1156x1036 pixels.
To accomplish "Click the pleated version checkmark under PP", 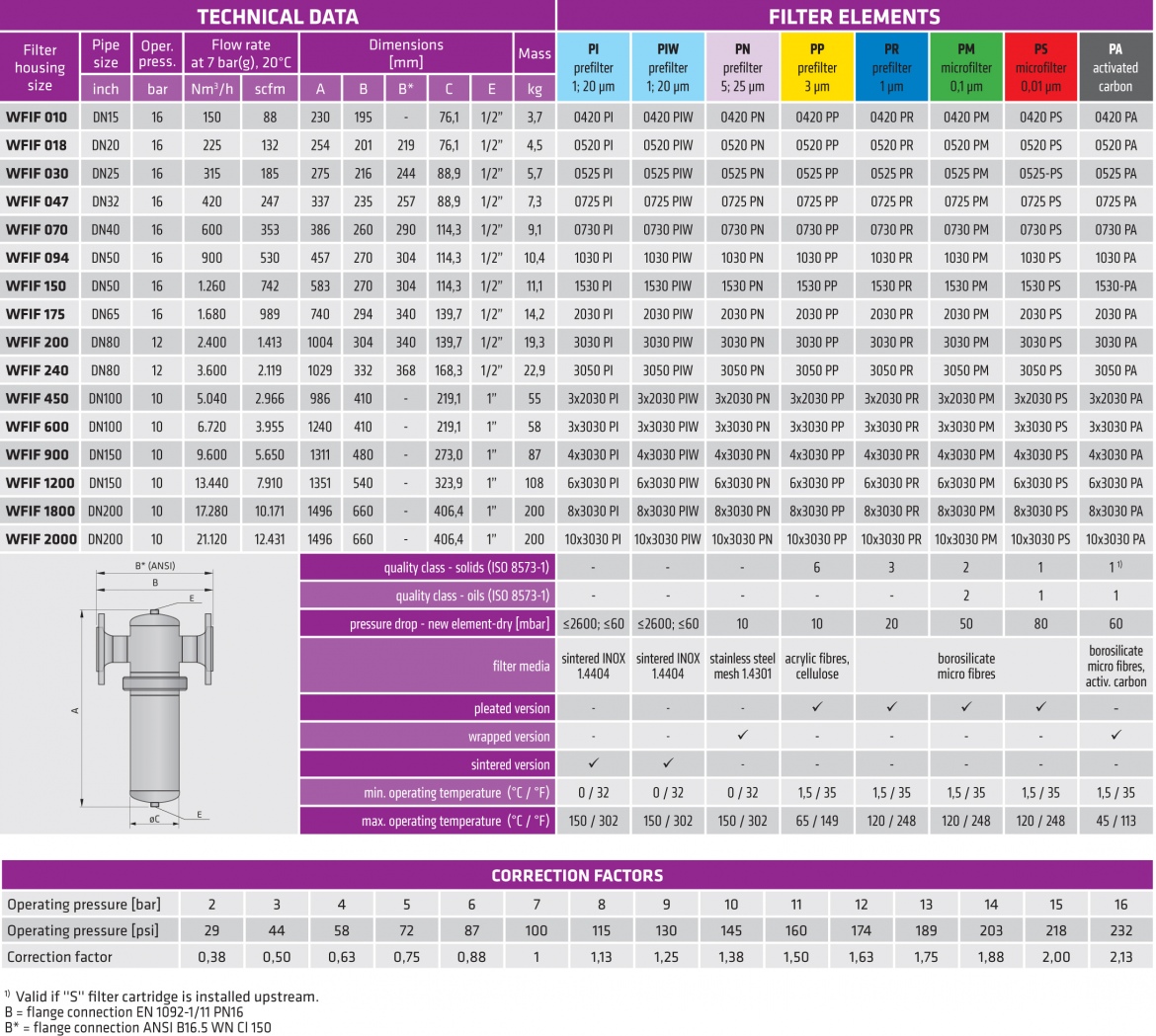I will 817,707.
